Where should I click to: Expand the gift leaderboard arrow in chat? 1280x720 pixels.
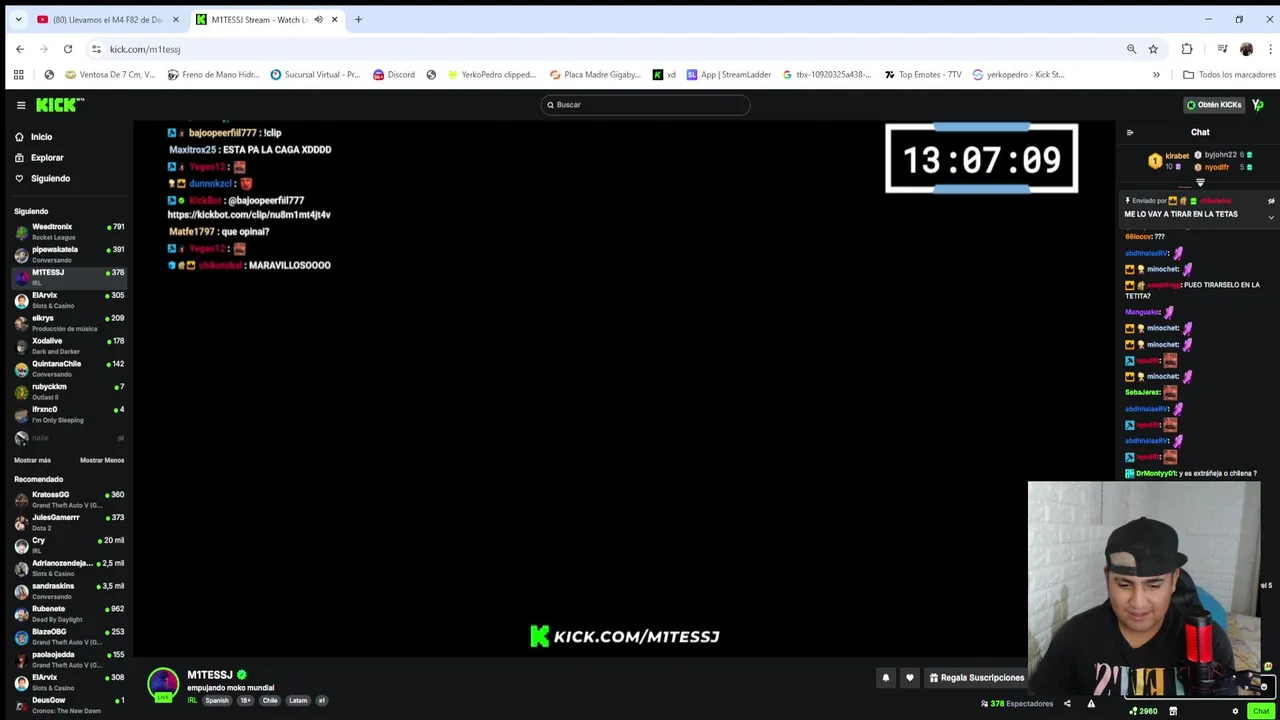pyautogui.click(x=1200, y=182)
